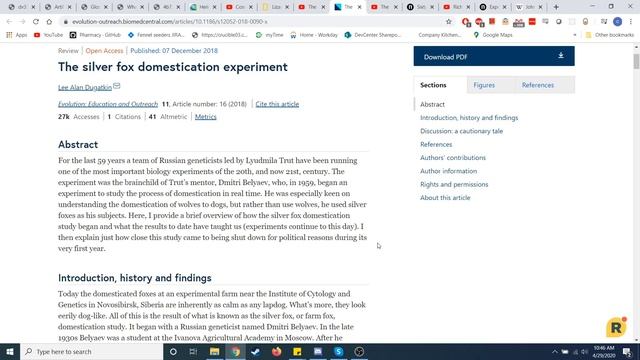Viewport: 640px width, 360px height.
Task: Jump to References in the sections list
Action: [436, 144]
